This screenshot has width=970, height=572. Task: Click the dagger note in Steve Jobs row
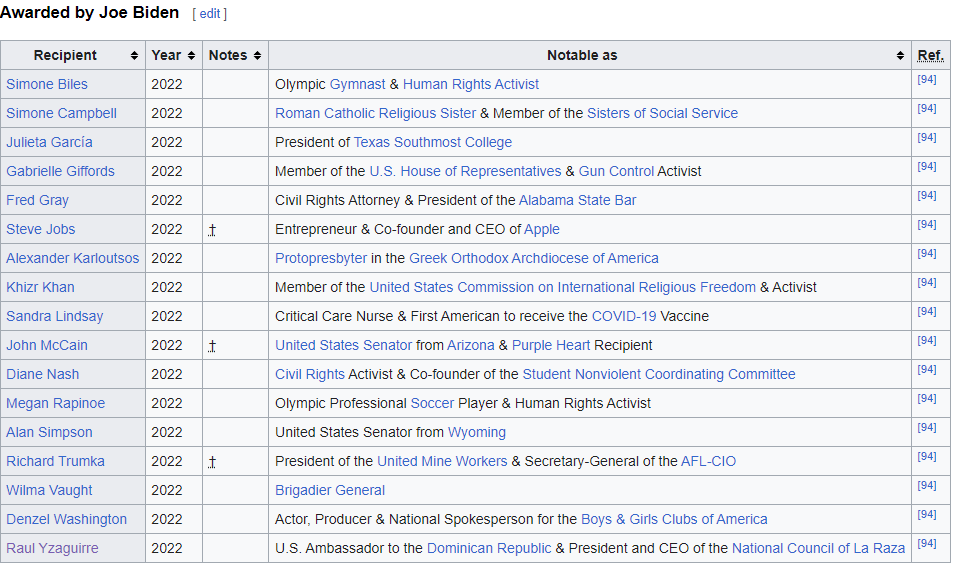212,231
